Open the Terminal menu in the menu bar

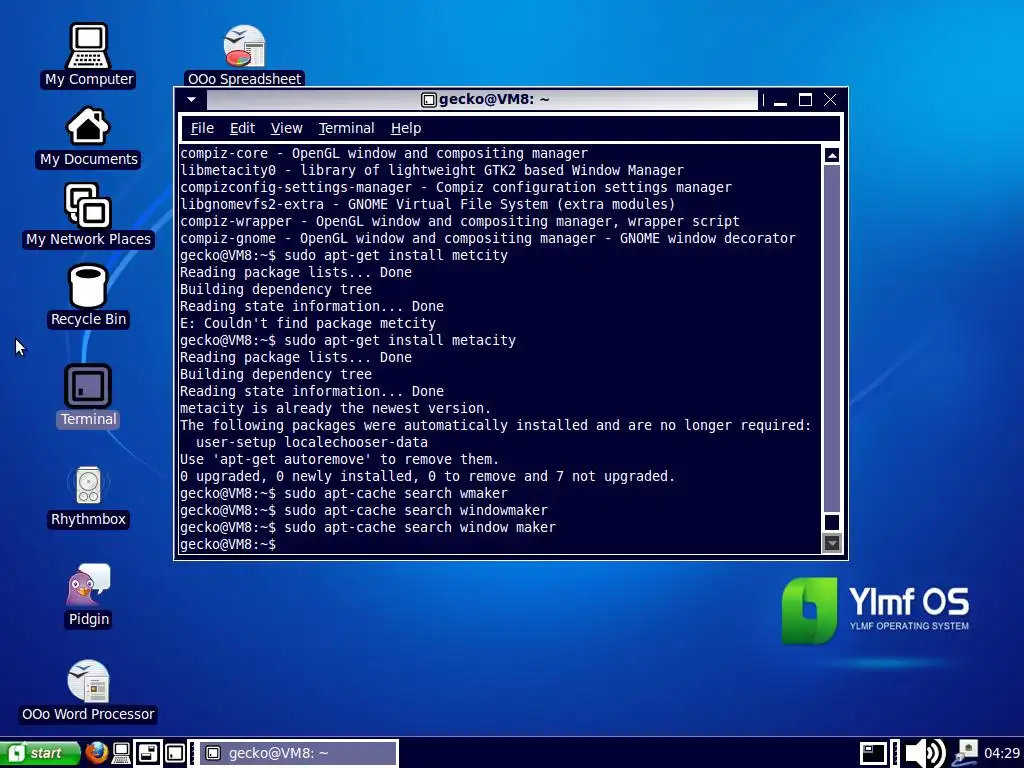tap(346, 128)
